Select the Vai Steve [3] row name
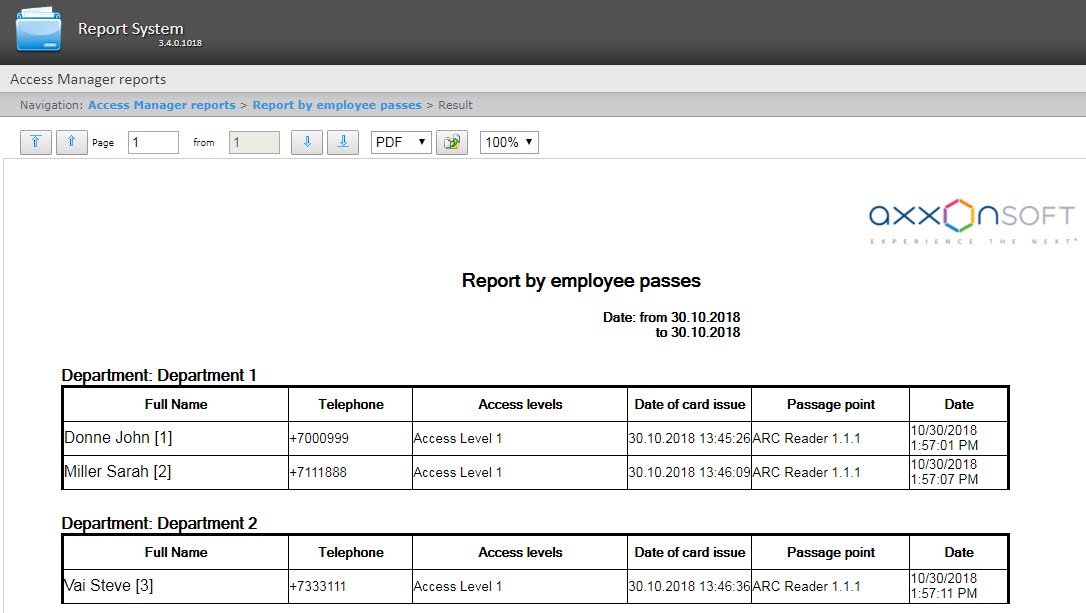Screen dimensions: 1086x613 (108, 586)
